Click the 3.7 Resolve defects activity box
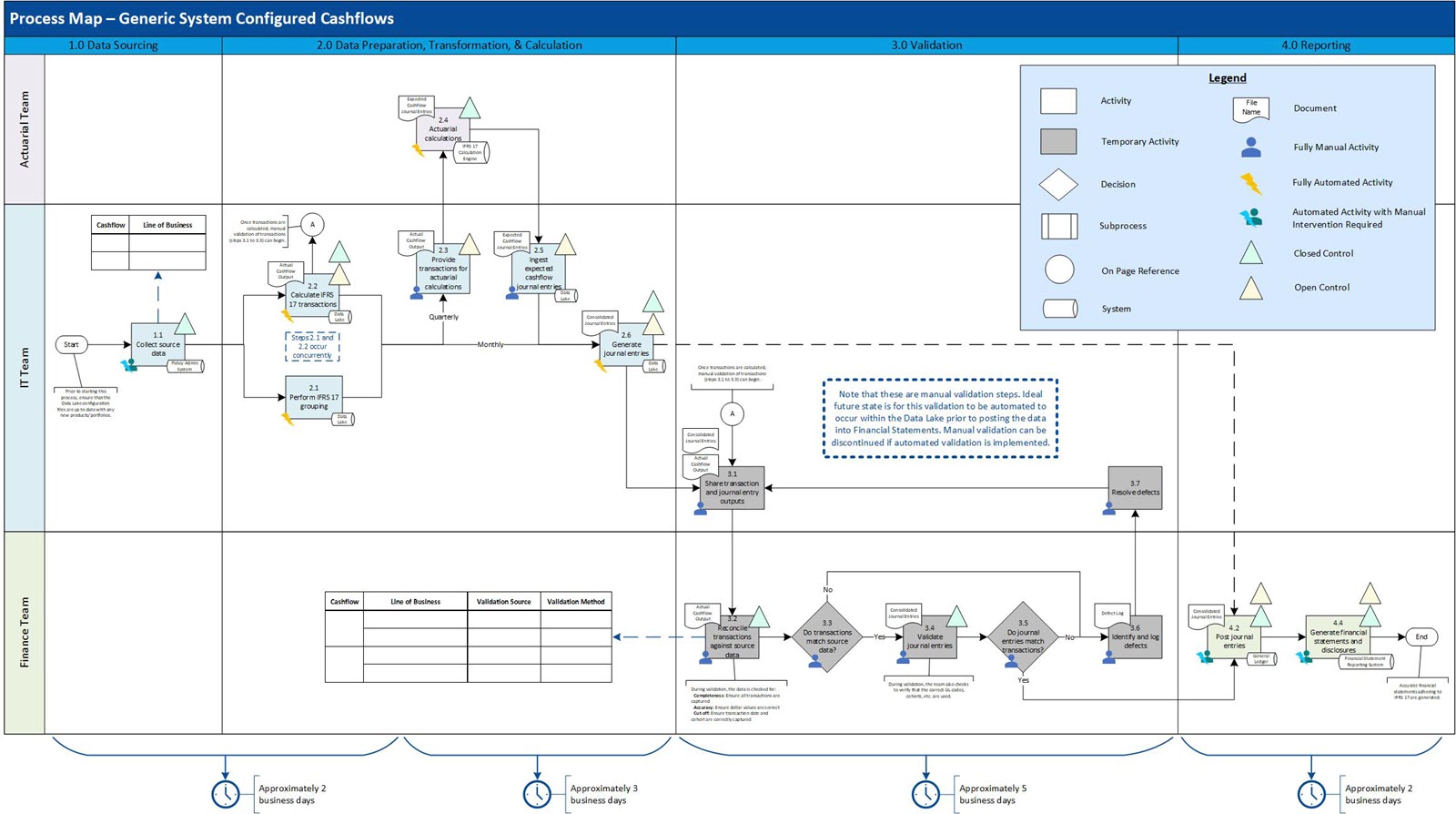The width and height of the screenshot is (1456, 814). click(1135, 488)
